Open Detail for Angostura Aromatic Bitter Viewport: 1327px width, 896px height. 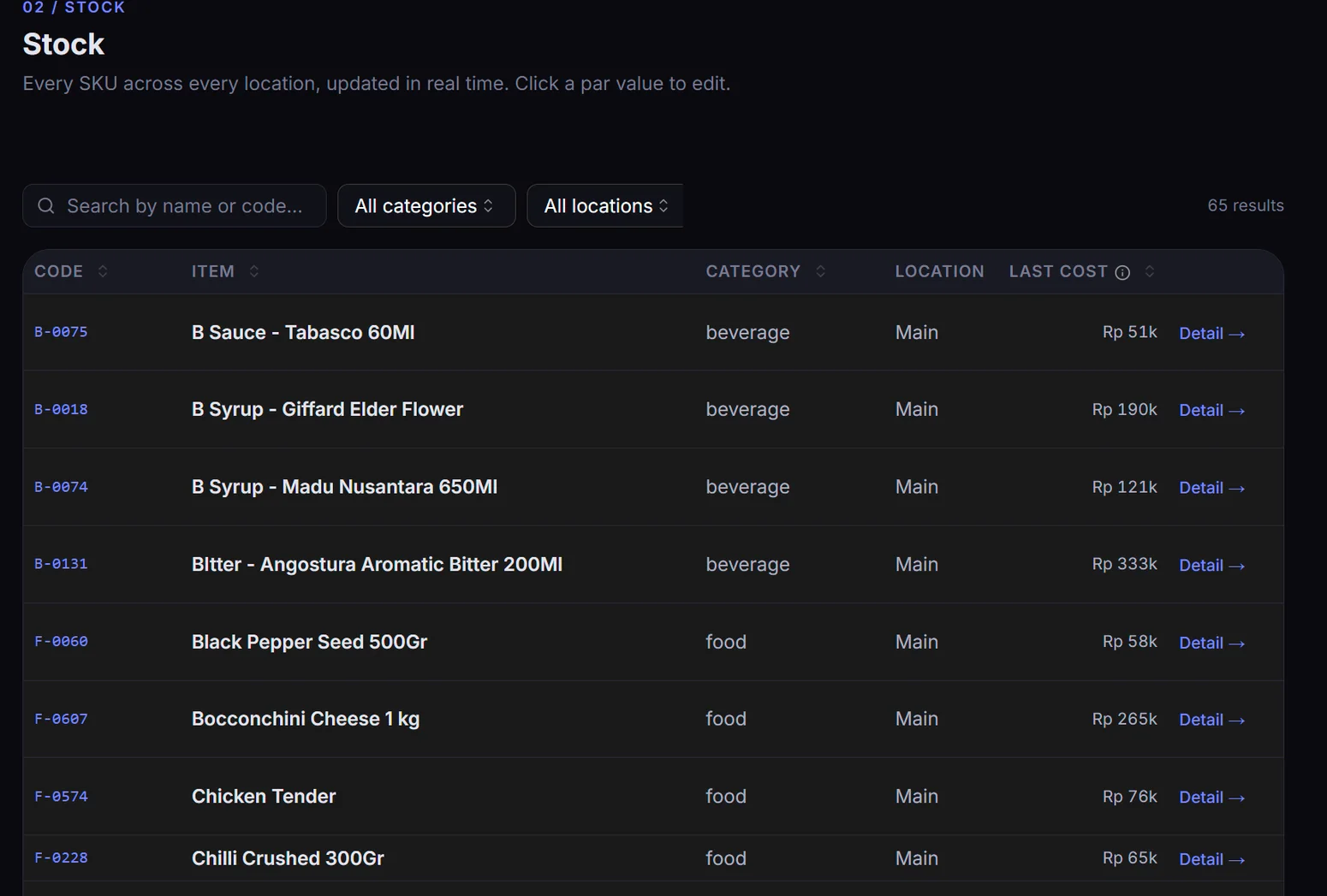1211,565
